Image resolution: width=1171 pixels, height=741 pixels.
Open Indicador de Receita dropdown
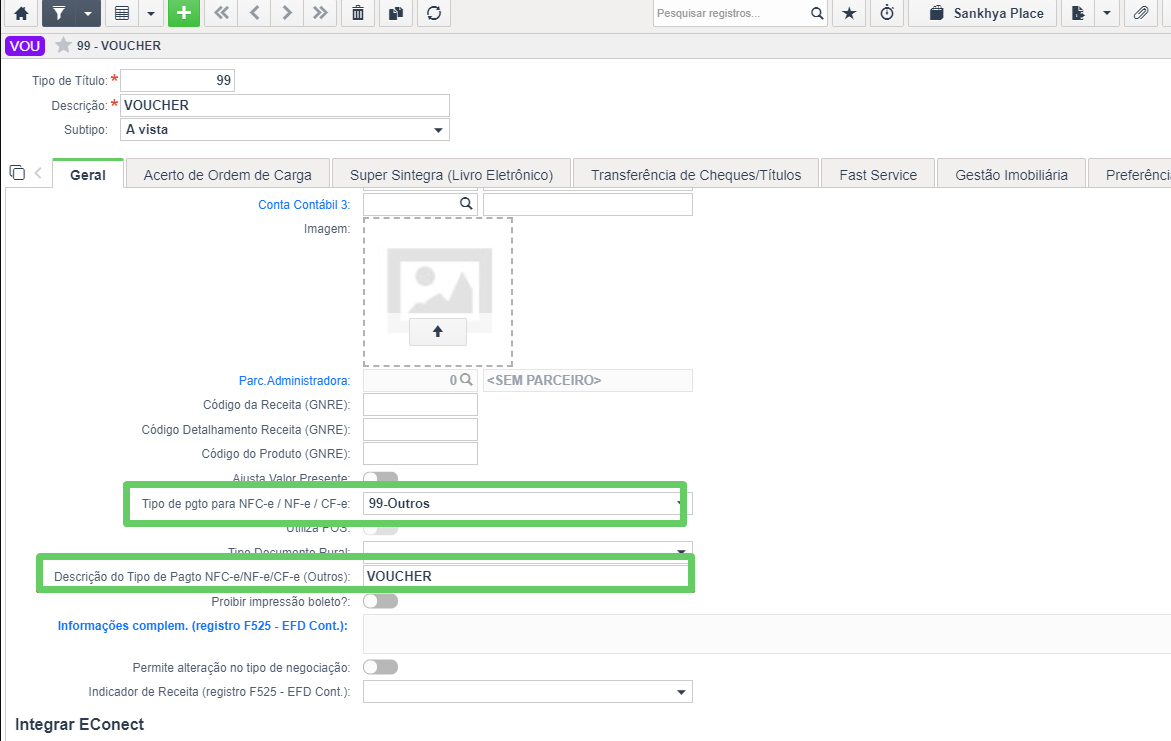527,692
